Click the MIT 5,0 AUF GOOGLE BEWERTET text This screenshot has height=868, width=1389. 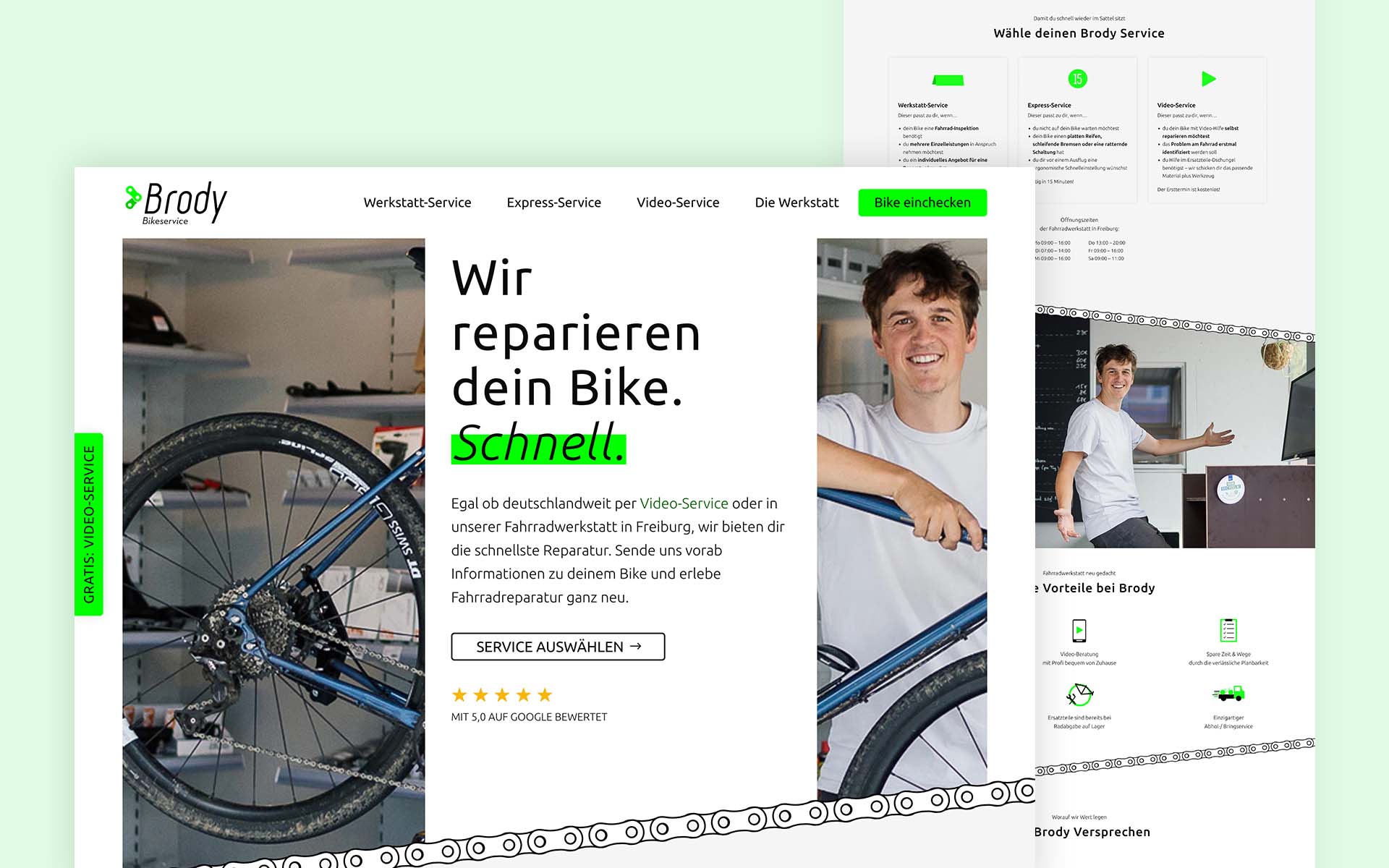(529, 717)
